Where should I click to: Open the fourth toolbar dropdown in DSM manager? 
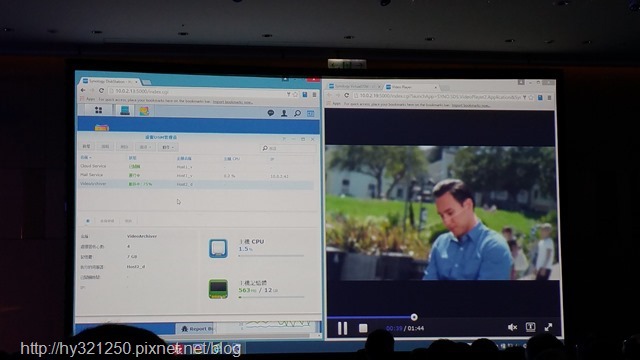145,147
